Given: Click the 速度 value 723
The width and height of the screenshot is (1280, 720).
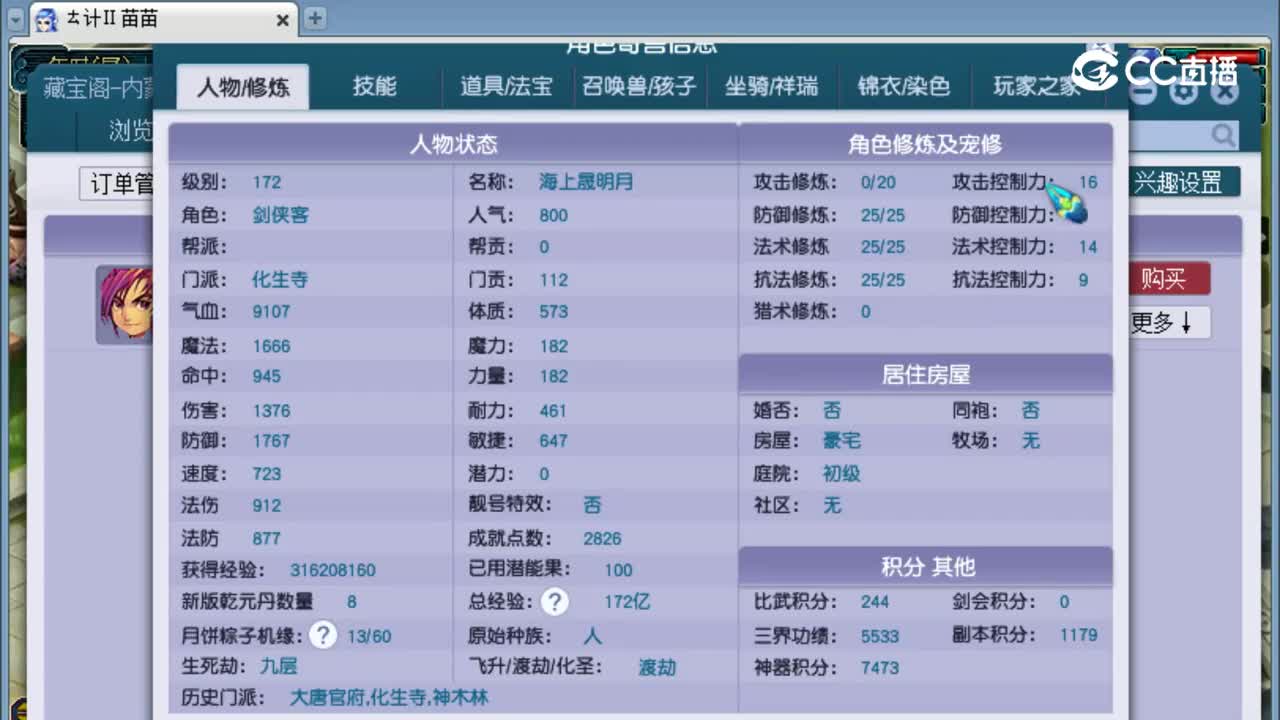Looking at the screenshot, I should point(267,474).
